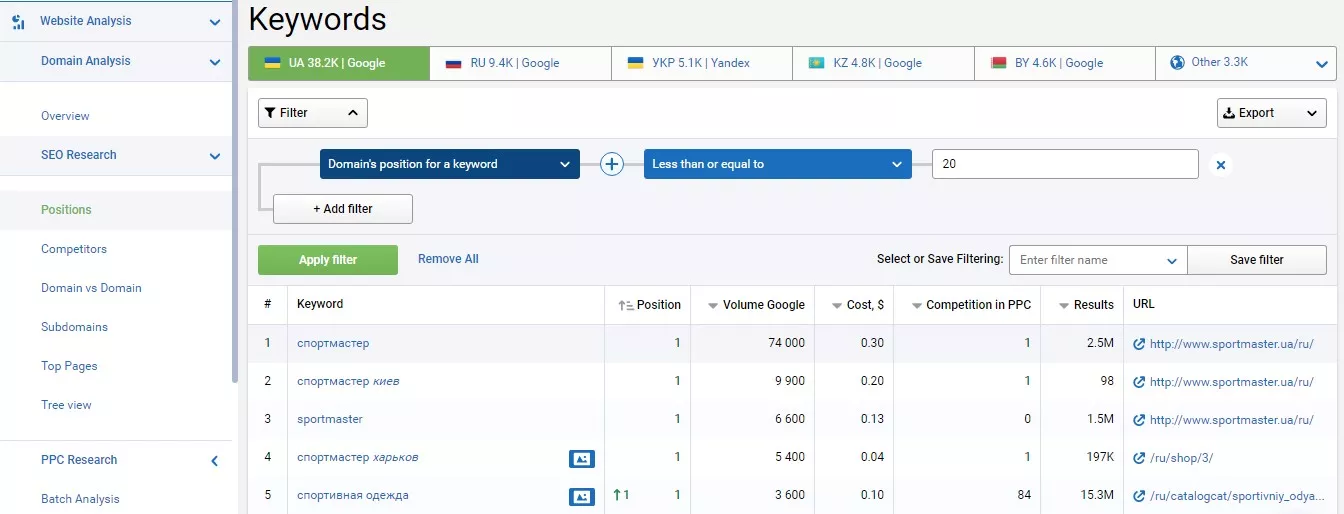Open Top Pages in sidebar
Image resolution: width=1344 pixels, height=514 pixels.
click(69, 366)
